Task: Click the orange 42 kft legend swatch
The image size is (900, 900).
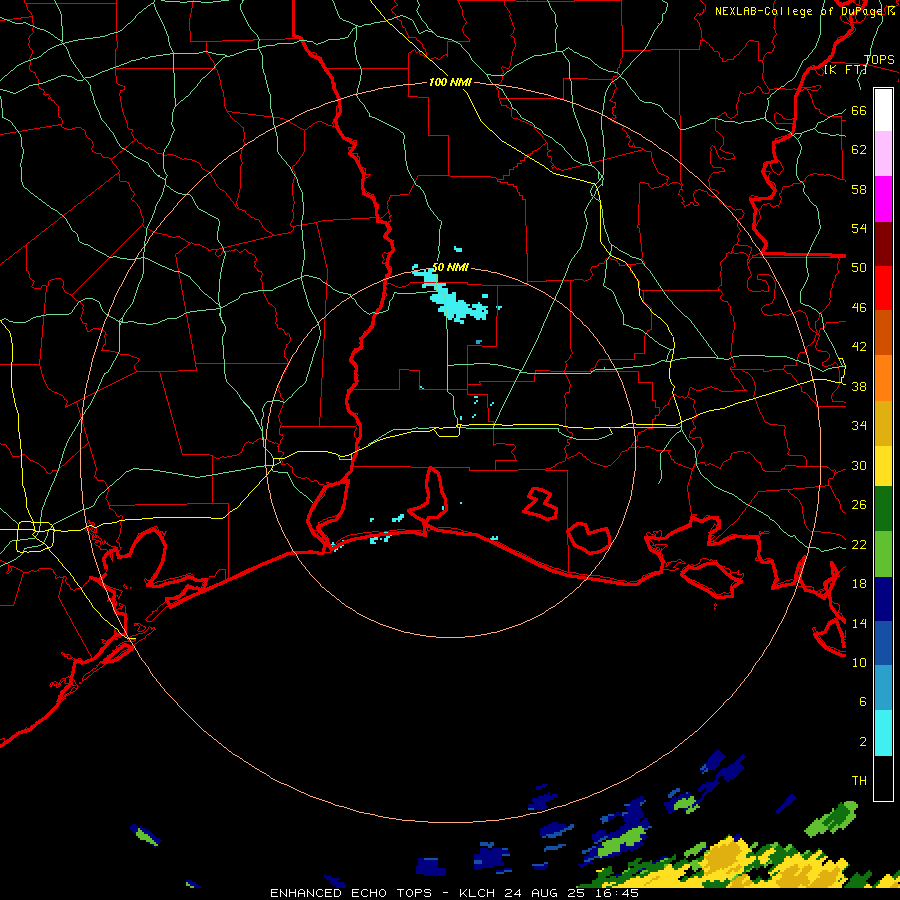Action: pyautogui.click(x=883, y=378)
